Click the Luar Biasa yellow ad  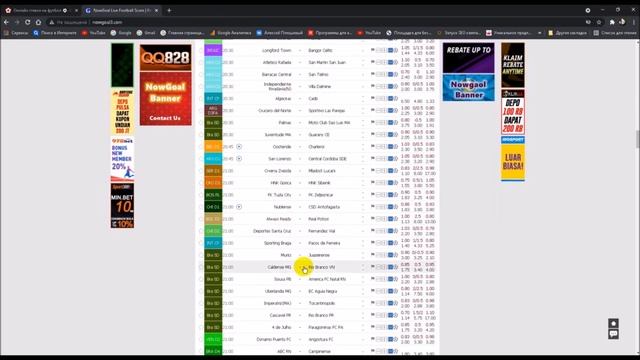click(513, 162)
